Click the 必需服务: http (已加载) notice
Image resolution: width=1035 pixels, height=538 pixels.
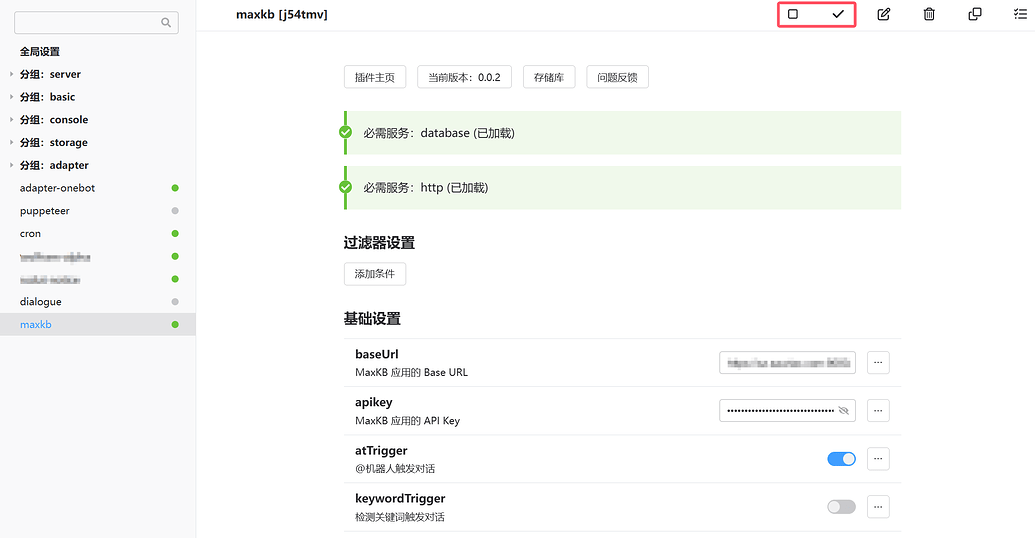point(622,187)
